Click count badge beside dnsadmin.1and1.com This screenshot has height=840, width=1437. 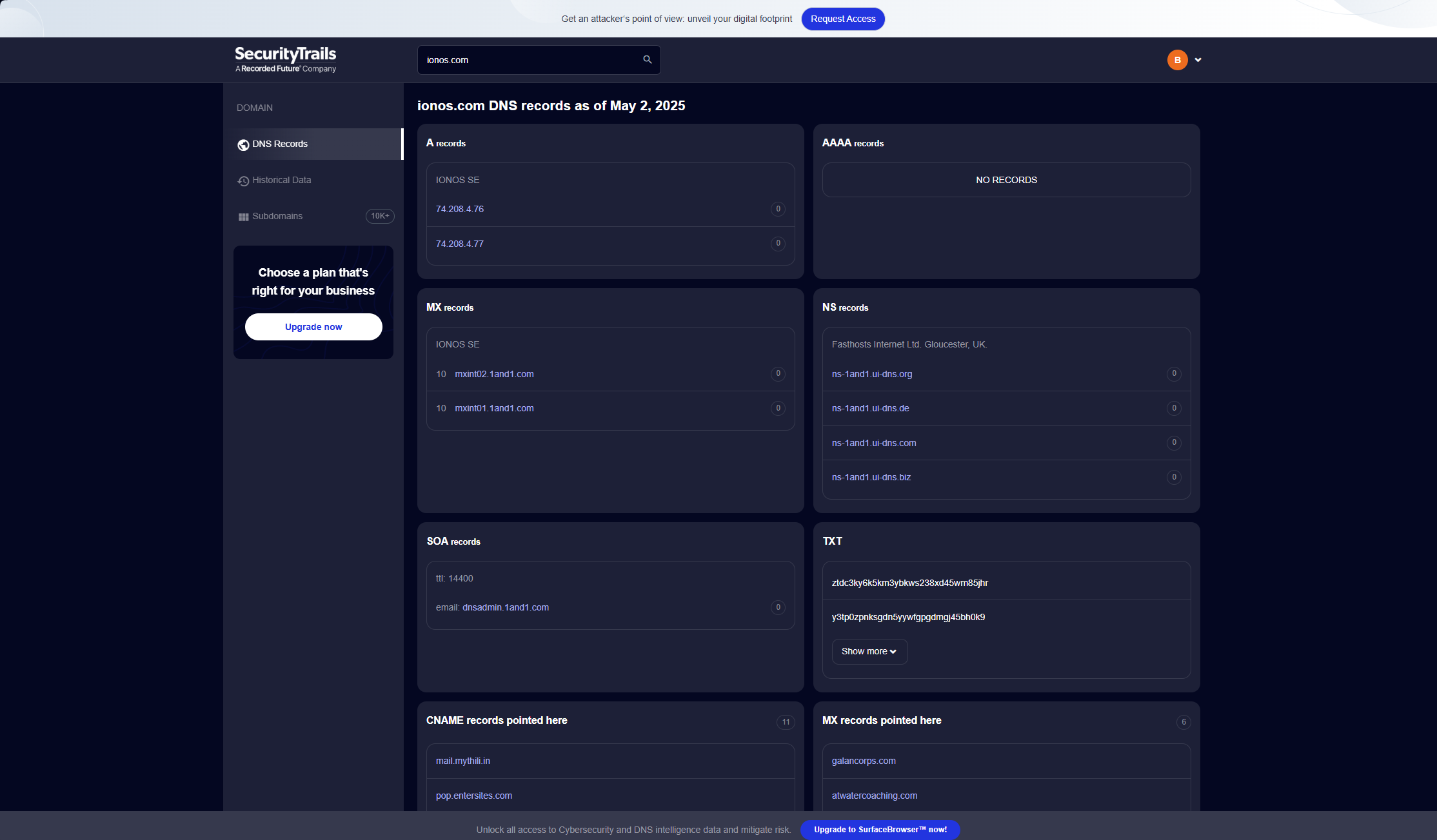pyautogui.click(x=778, y=607)
